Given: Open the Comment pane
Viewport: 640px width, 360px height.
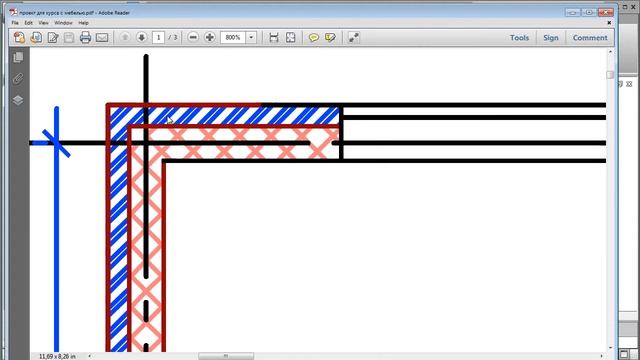Looking at the screenshot, I should [x=590, y=38].
